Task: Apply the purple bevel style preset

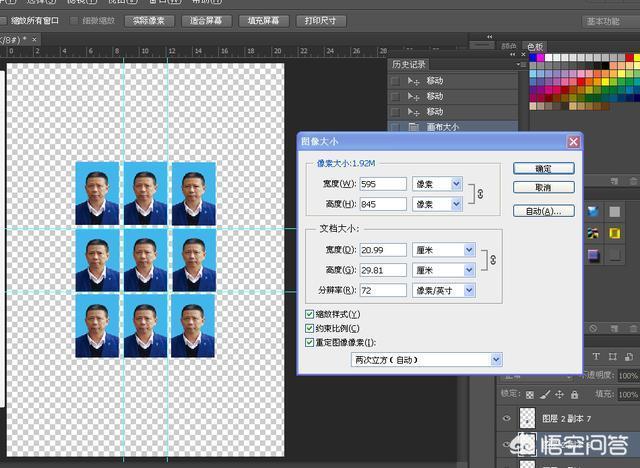Action: pos(593,256)
